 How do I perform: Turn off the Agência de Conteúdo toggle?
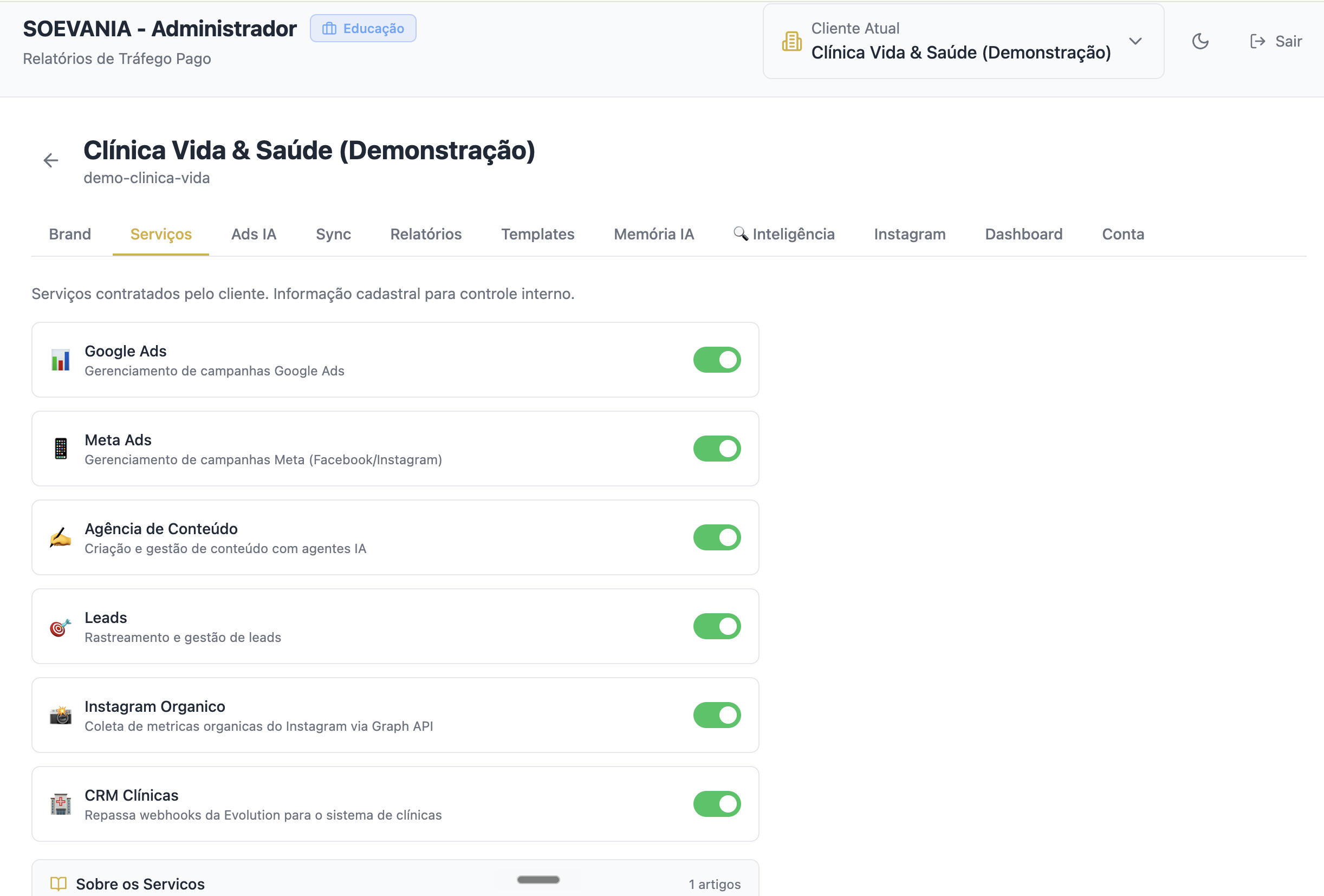click(717, 538)
